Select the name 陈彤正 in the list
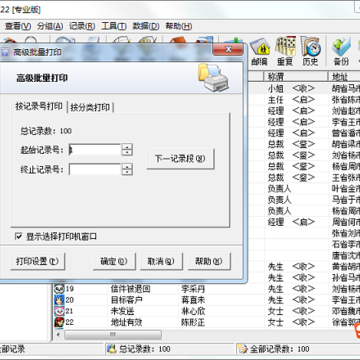360x360 pixels. (193, 322)
